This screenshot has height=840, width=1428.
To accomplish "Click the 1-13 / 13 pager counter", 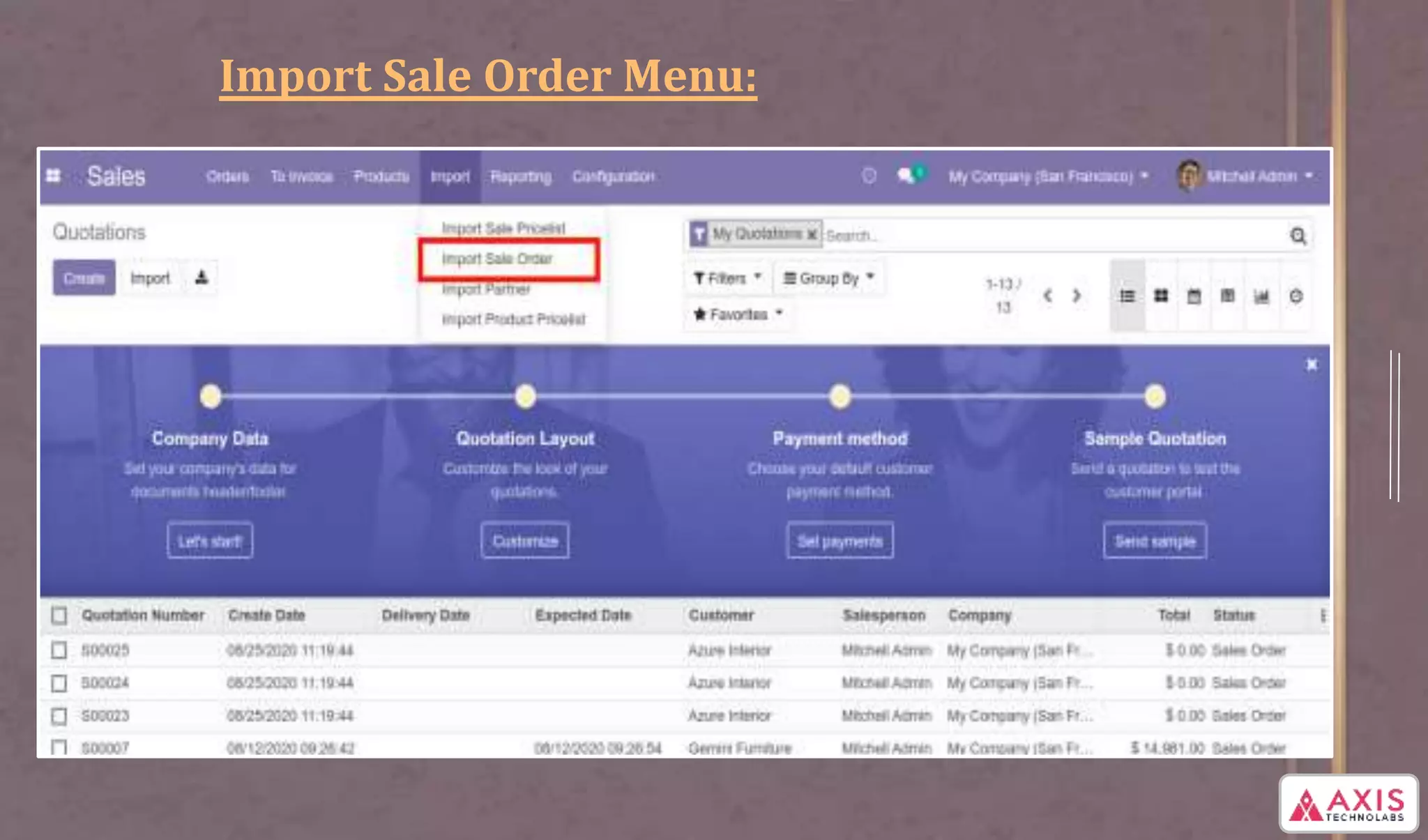I will [1003, 296].
